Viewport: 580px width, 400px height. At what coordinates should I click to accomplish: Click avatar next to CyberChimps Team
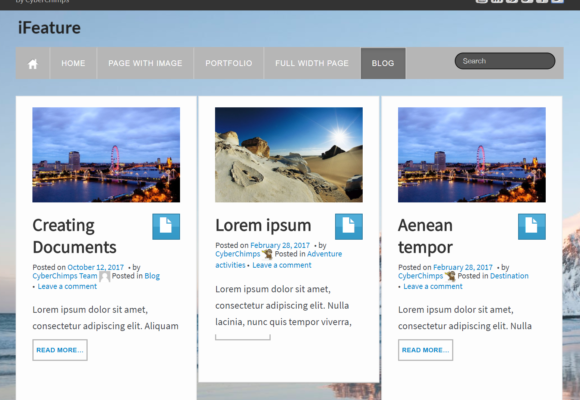[104, 276]
